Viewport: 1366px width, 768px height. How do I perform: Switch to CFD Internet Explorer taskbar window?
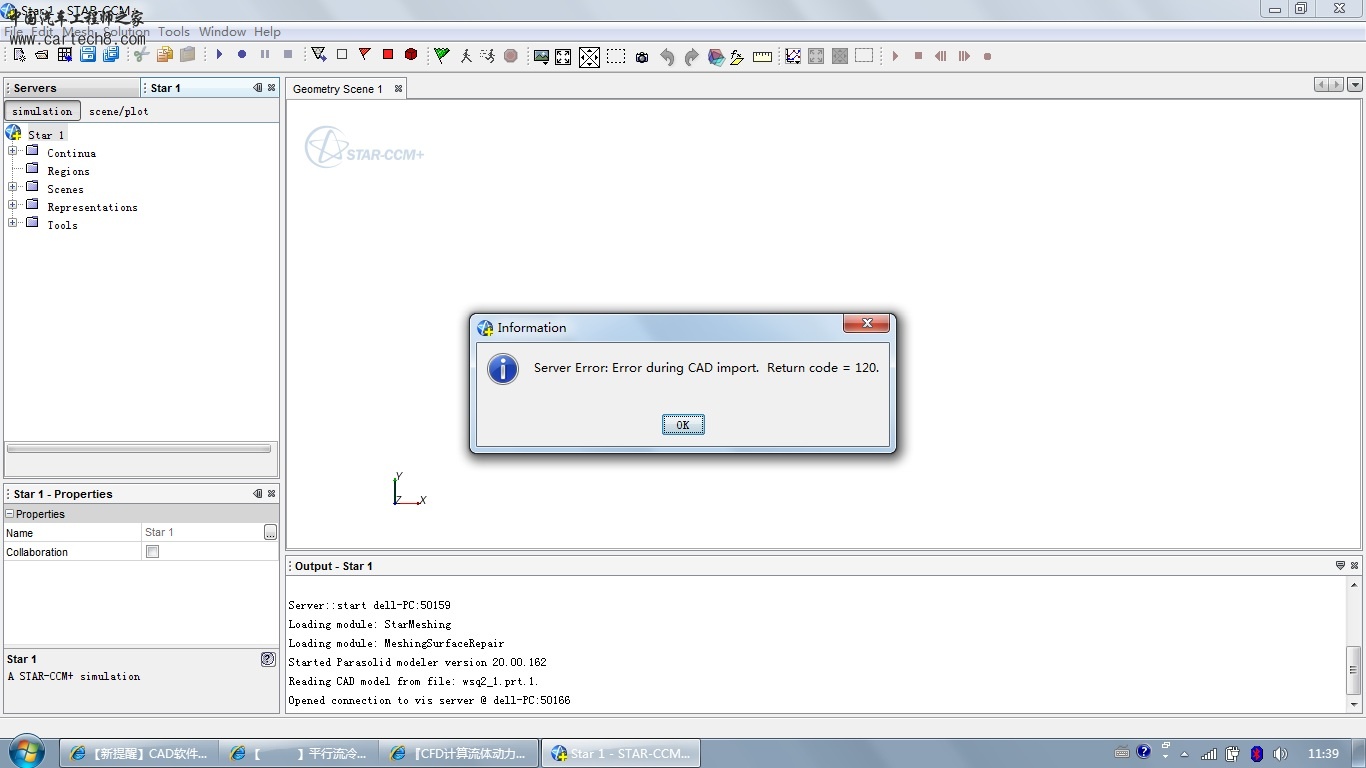coord(459,753)
